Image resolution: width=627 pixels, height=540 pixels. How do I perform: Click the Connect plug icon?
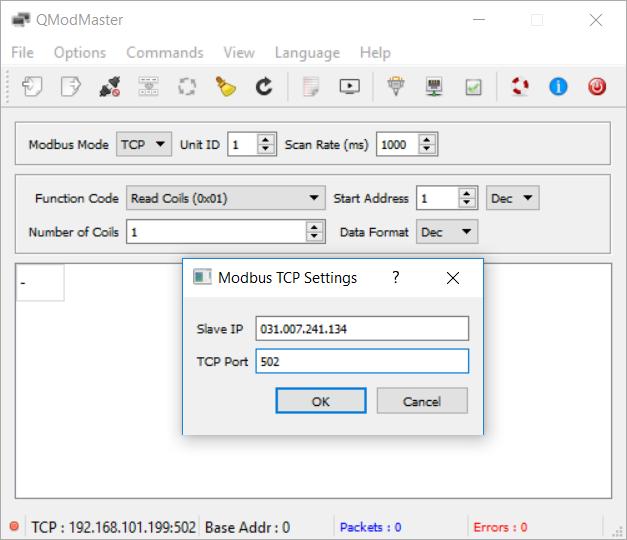tap(110, 86)
